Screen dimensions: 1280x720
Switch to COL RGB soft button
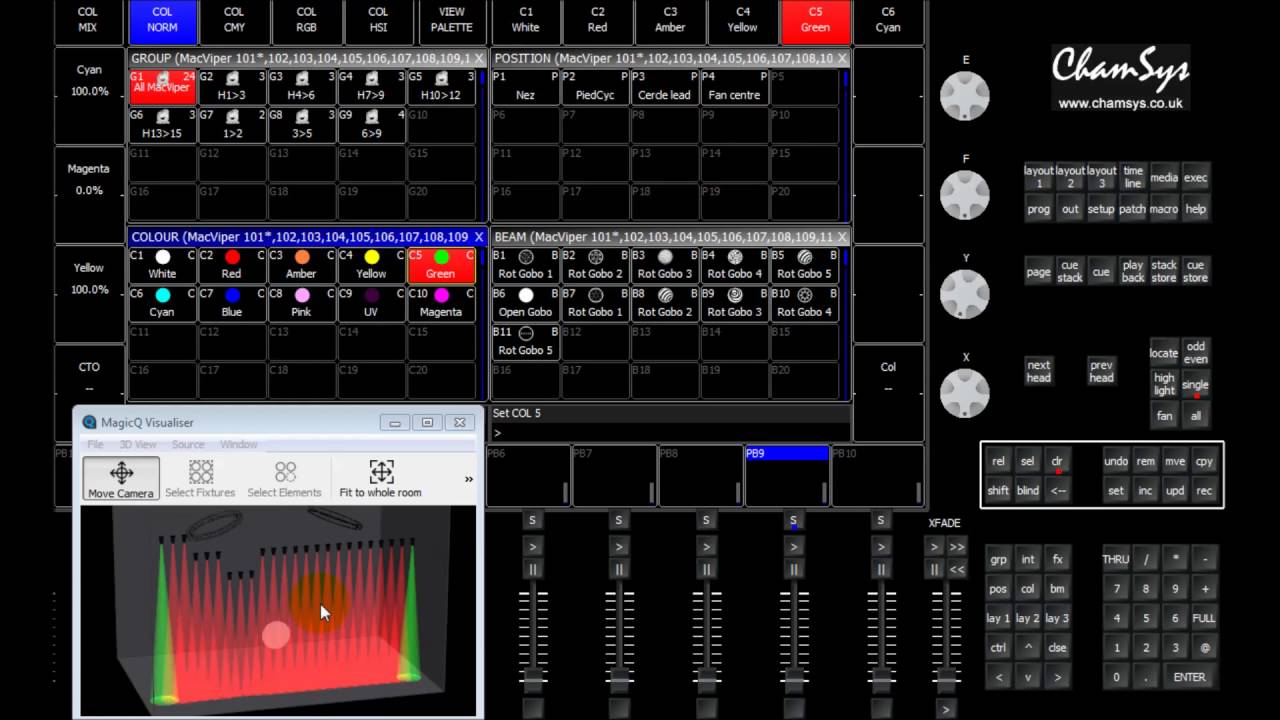[306, 20]
